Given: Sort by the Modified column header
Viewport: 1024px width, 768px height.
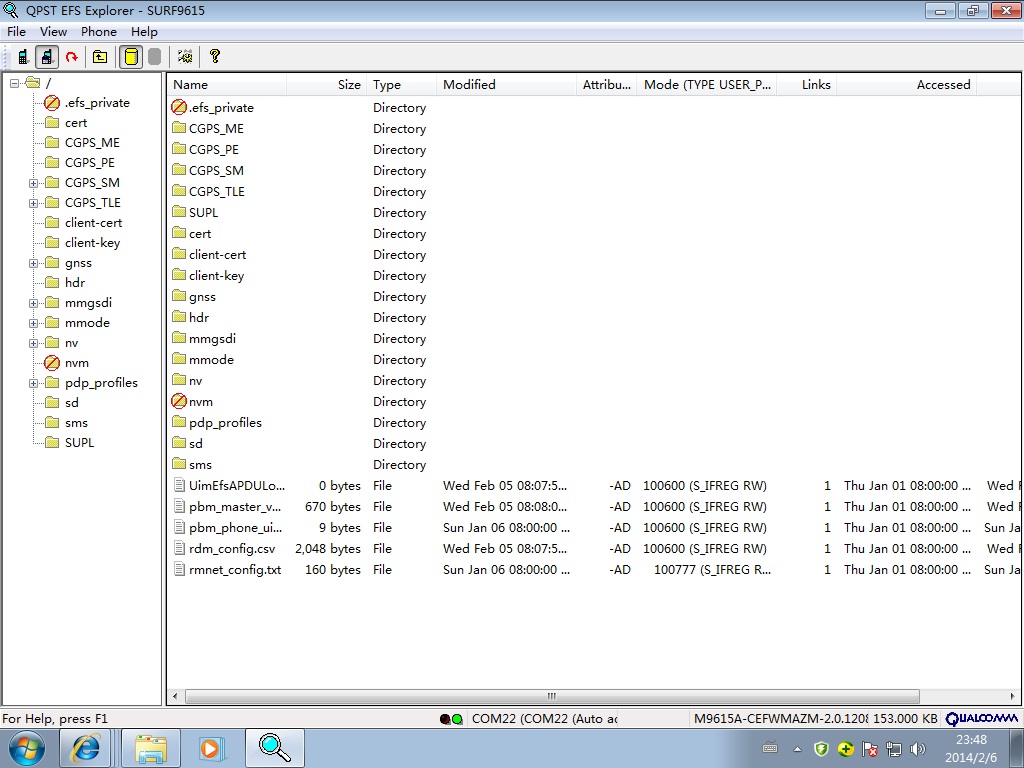Looking at the screenshot, I should click(507, 85).
